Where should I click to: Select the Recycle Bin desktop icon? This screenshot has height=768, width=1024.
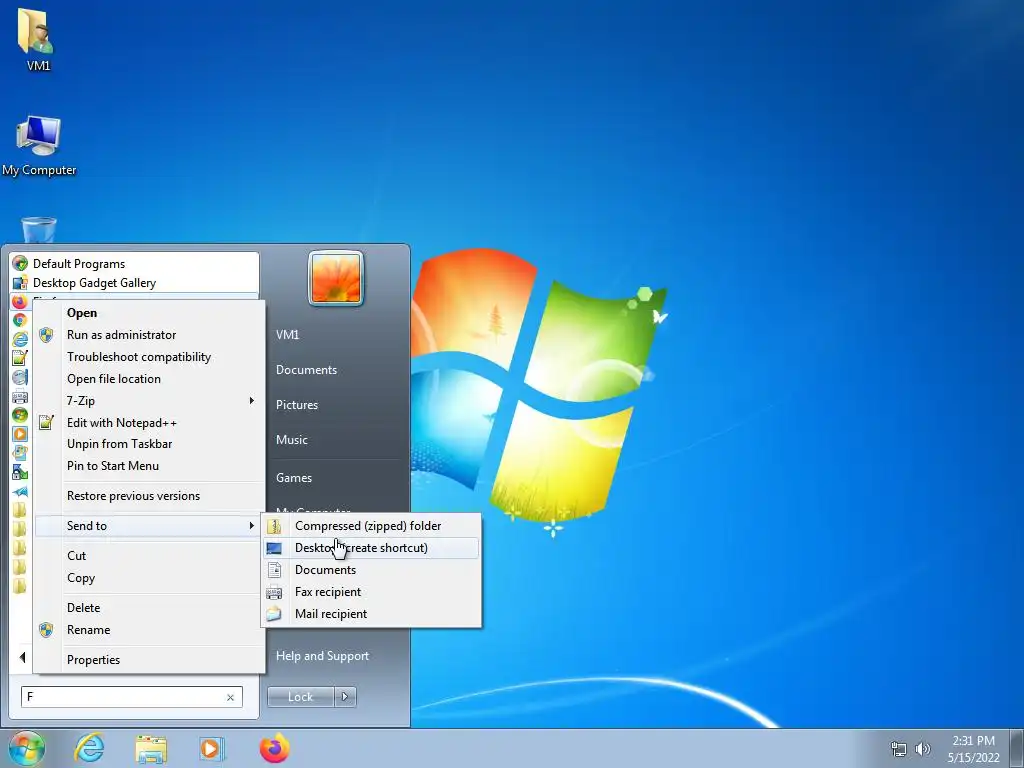39,230
